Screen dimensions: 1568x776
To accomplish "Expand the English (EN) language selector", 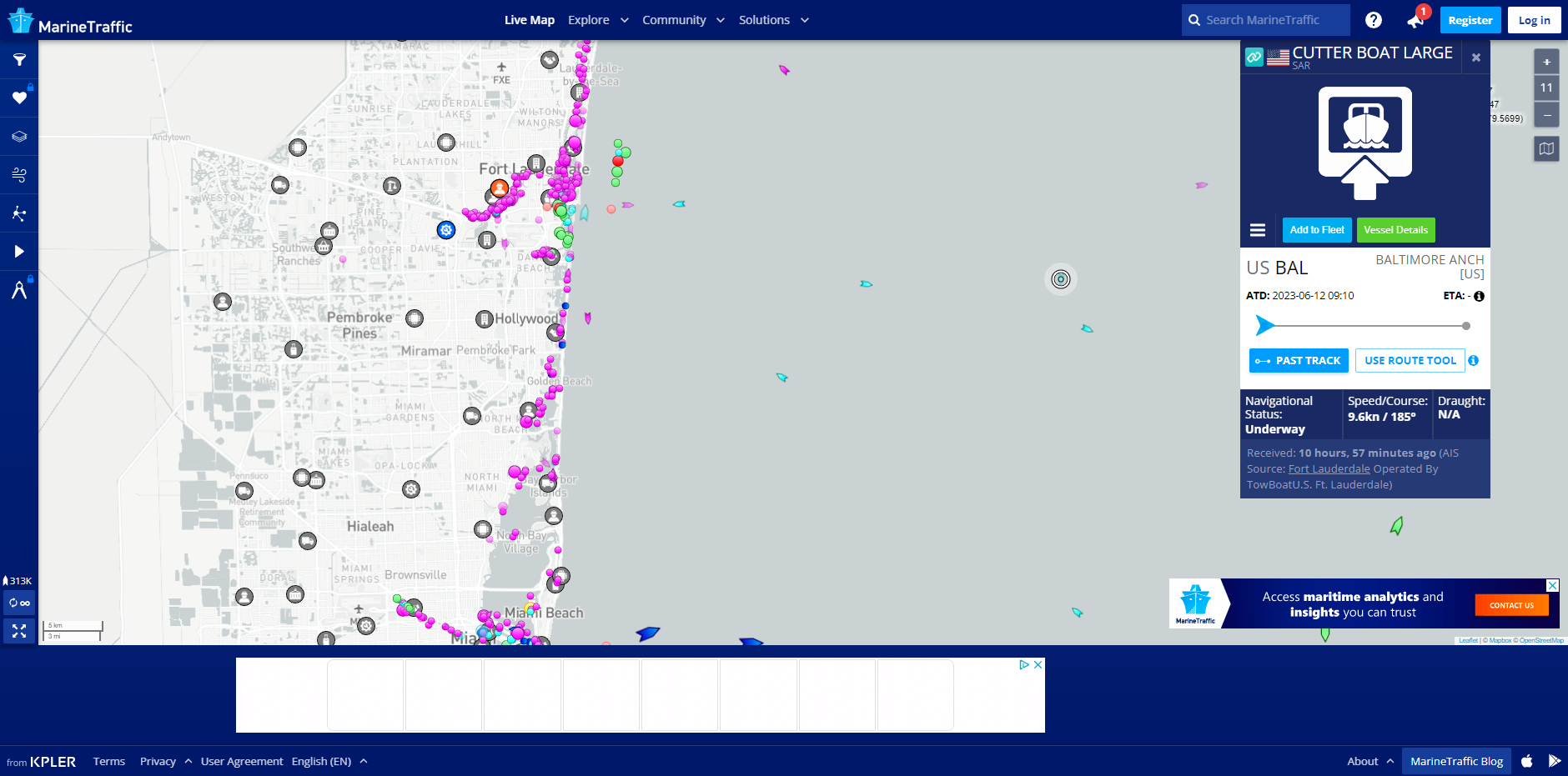I will pos(329,761).
